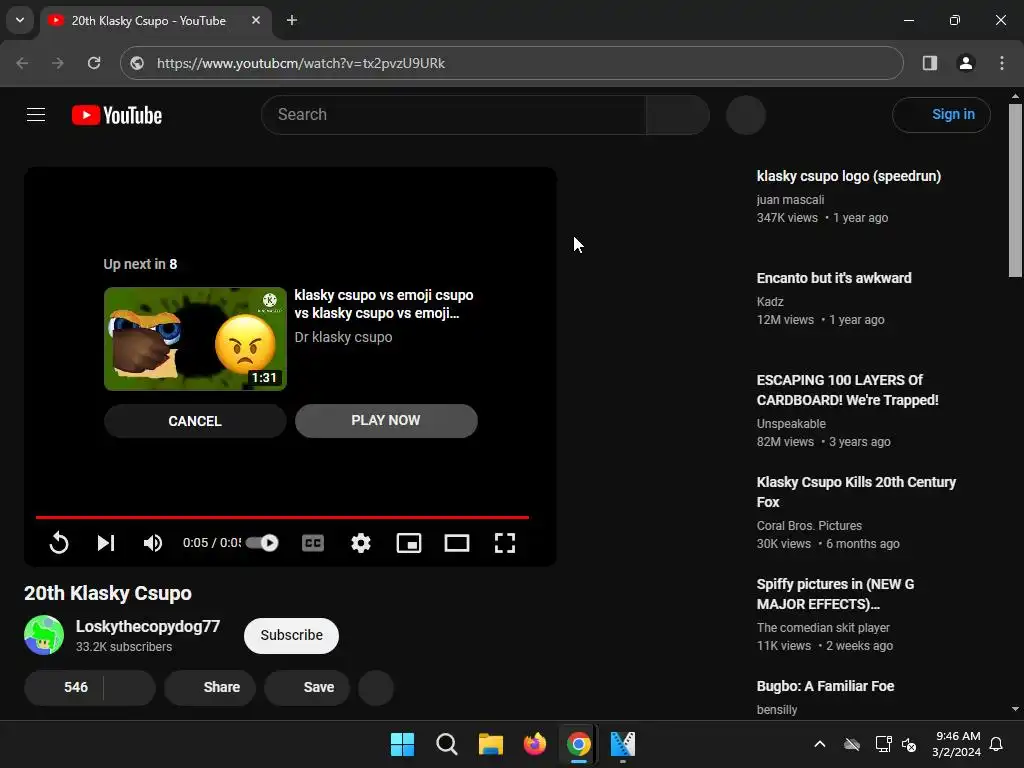The image size is (1024, 768).
Task: Click PLAY NOW for next video
Action: coord(386,421)
